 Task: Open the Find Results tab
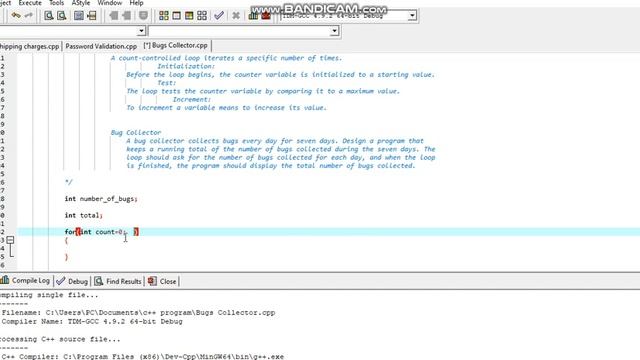click(118, 281)
